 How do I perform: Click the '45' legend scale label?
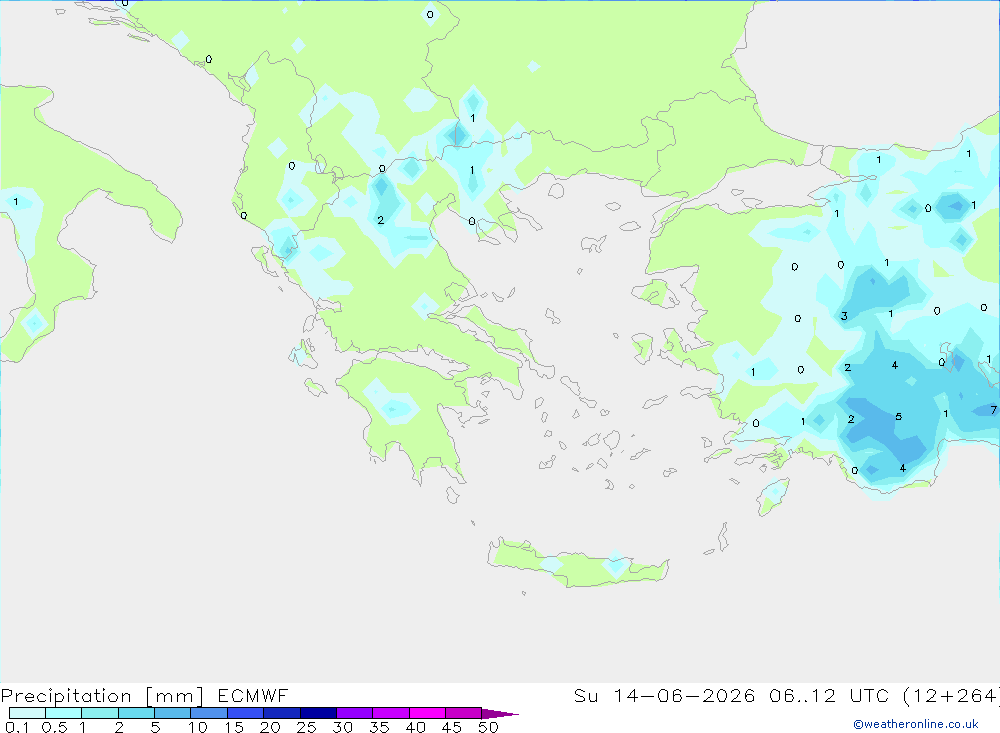pyautogui.click(x=452, y=727)
